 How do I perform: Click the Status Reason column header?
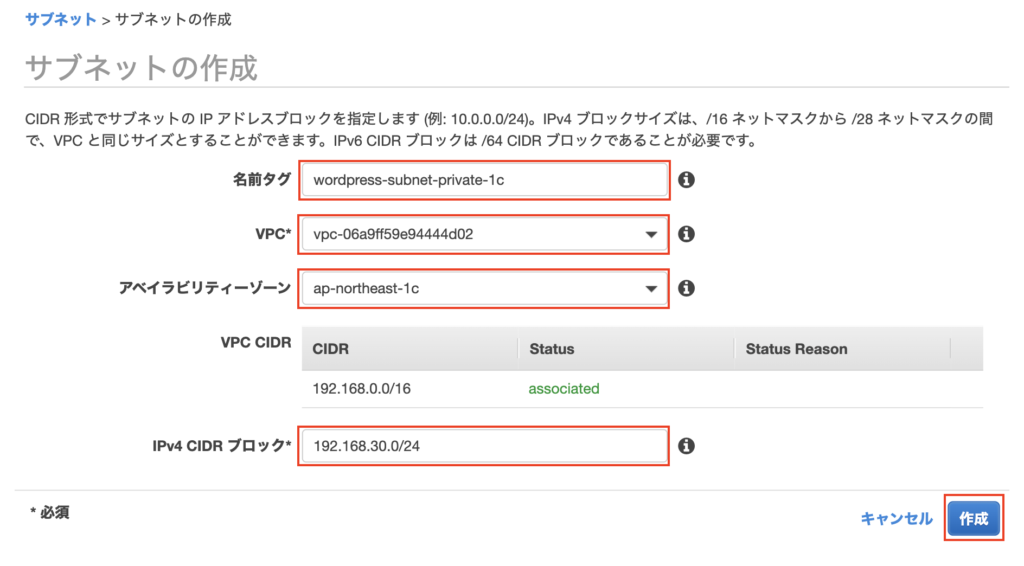[x=796, y=349]
